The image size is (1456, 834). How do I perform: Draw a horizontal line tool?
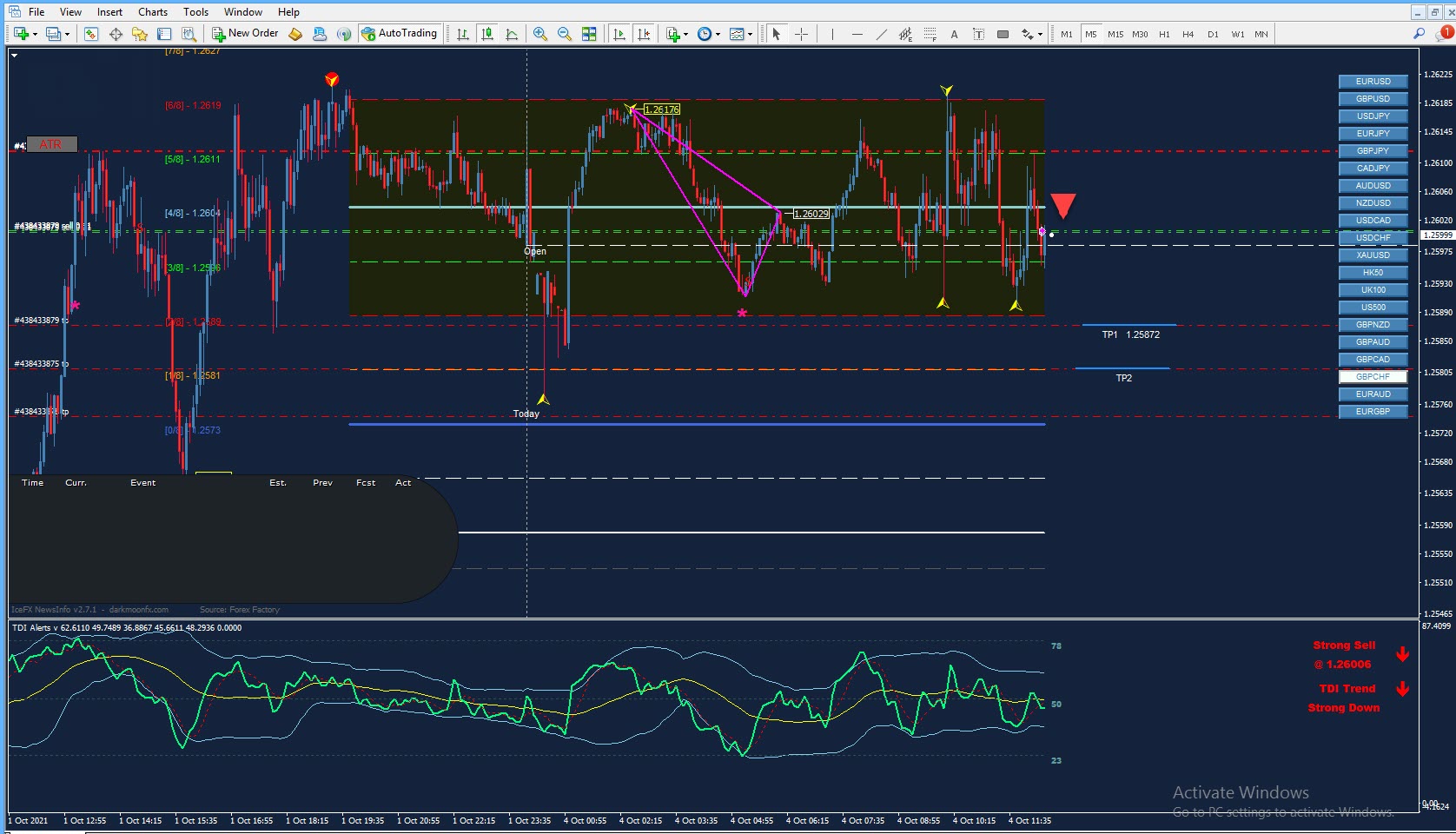click(x=857, y=34)
